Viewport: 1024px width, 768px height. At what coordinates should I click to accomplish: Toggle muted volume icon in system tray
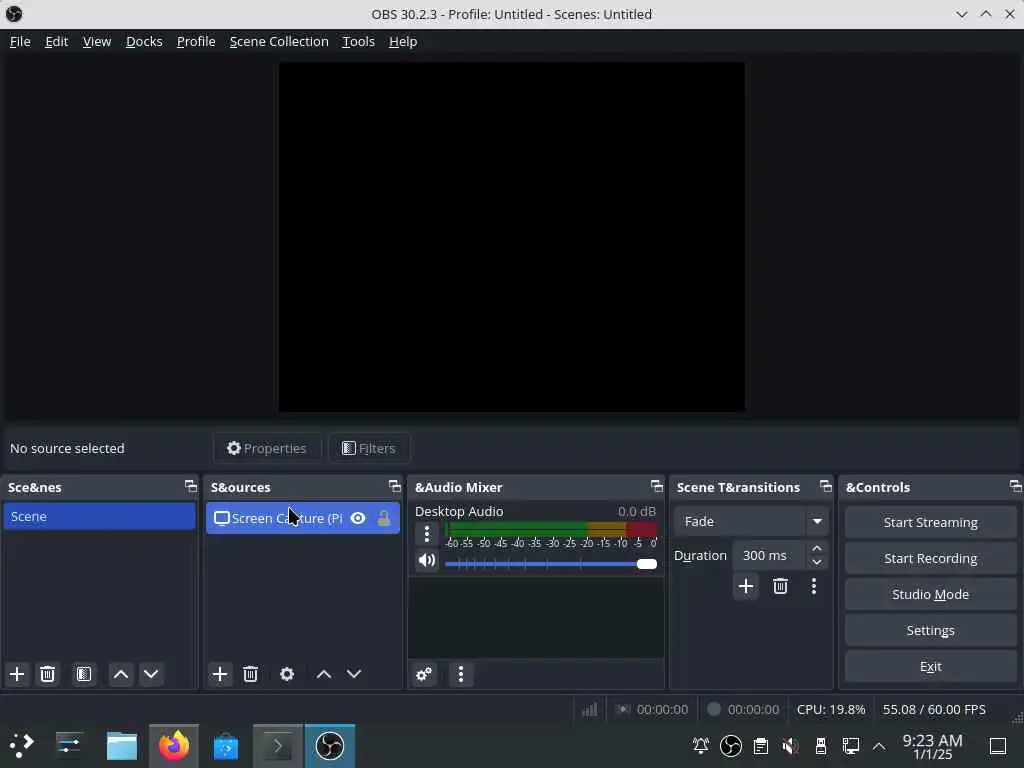(790, 746)
